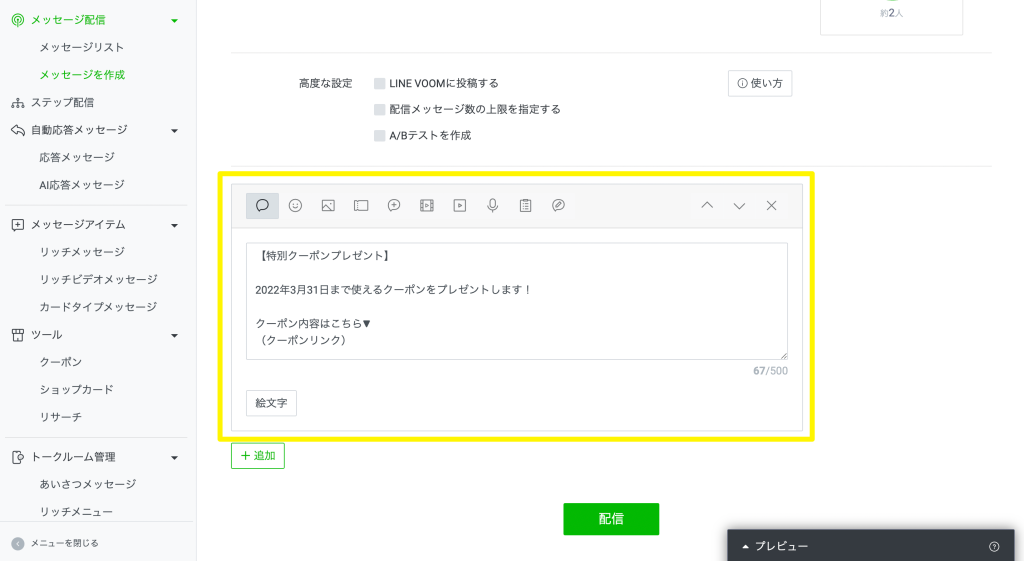Open AI応答メッセージ in sidebar
This screenshot has width=1024, height=561.
click(82, 185)
